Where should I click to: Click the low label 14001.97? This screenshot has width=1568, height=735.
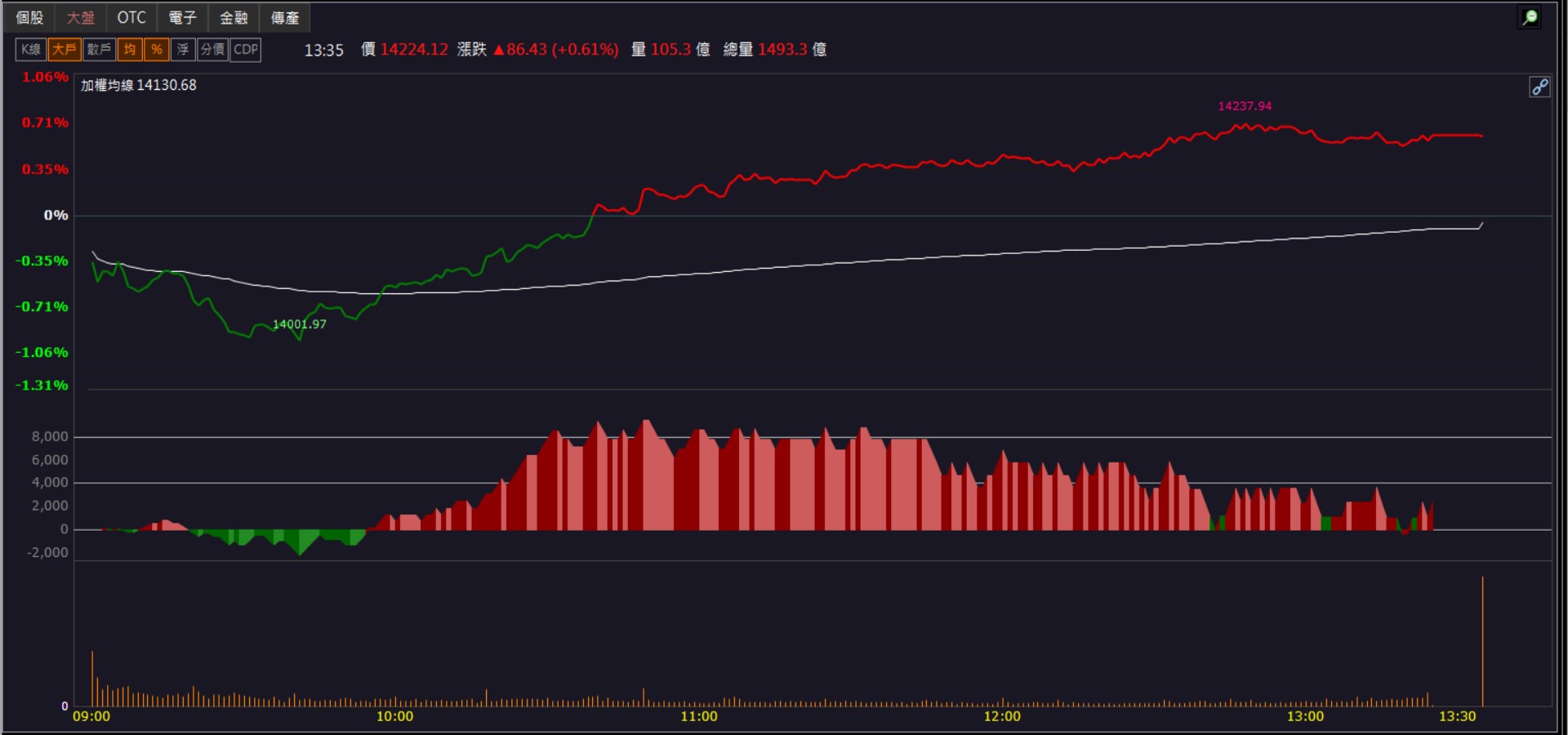[299, 324]
